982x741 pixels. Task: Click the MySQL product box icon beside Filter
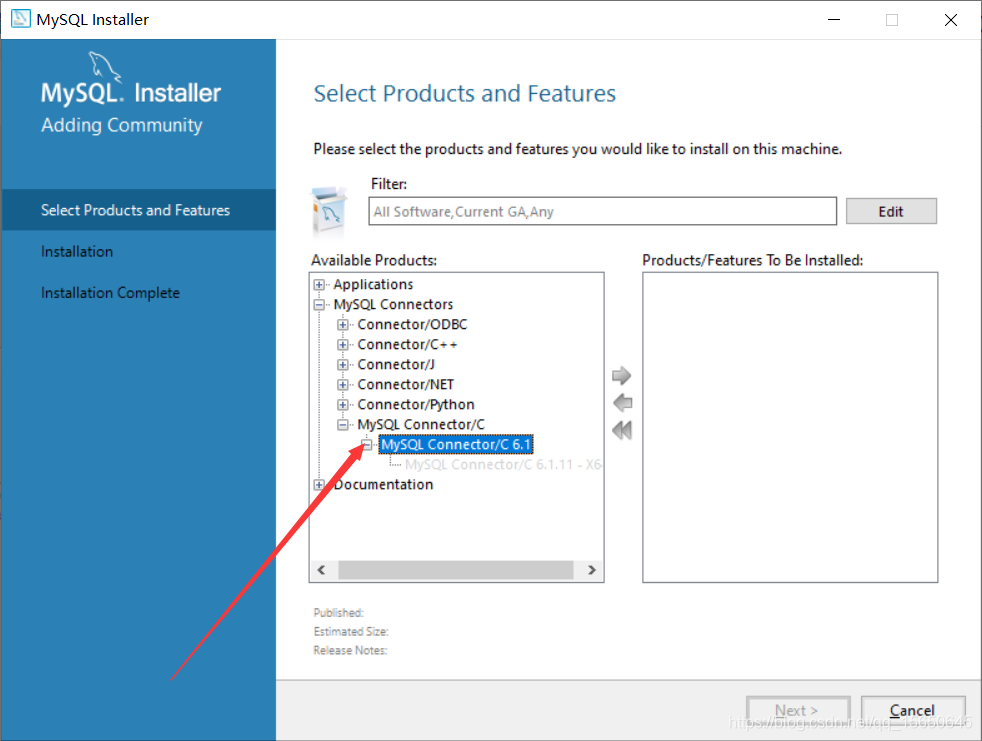pyautogui.click(x=329, y=210)
